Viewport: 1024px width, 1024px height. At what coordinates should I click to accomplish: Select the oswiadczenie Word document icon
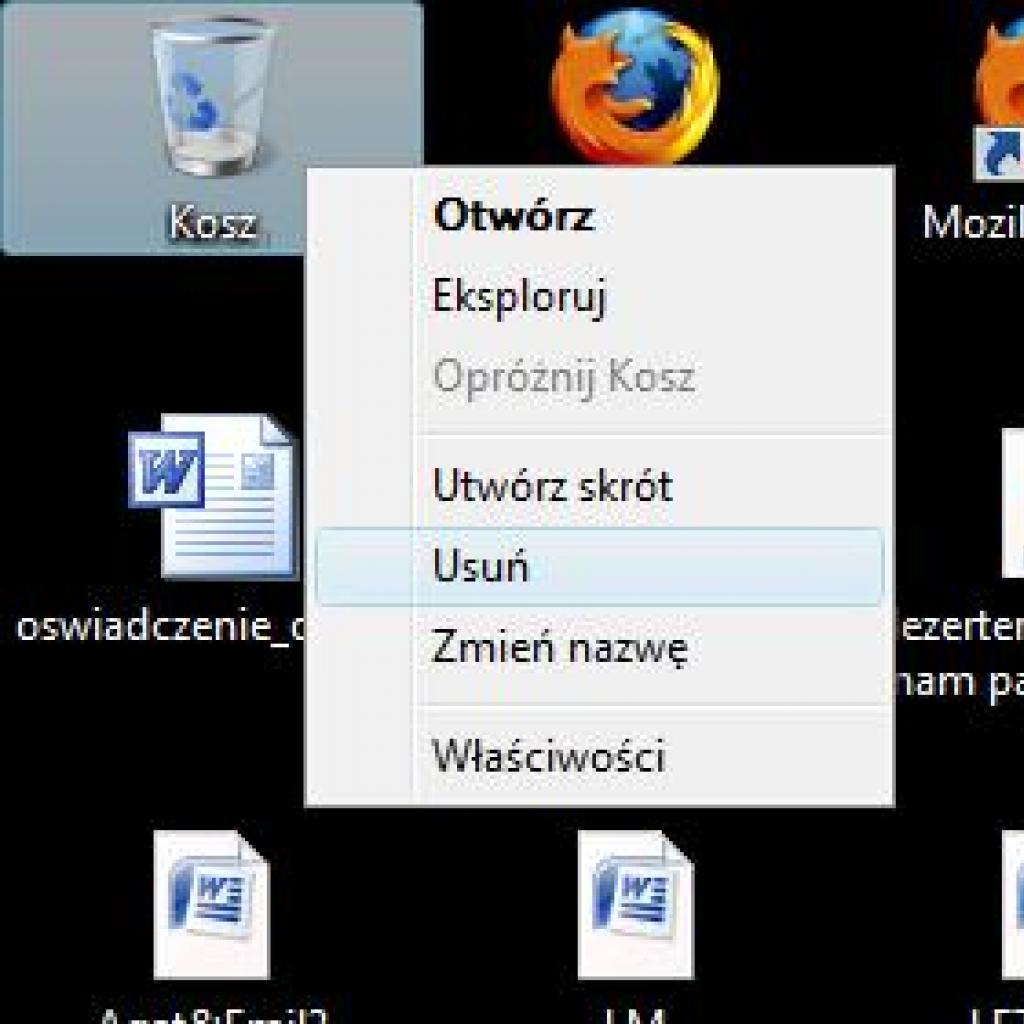point(214,497)
